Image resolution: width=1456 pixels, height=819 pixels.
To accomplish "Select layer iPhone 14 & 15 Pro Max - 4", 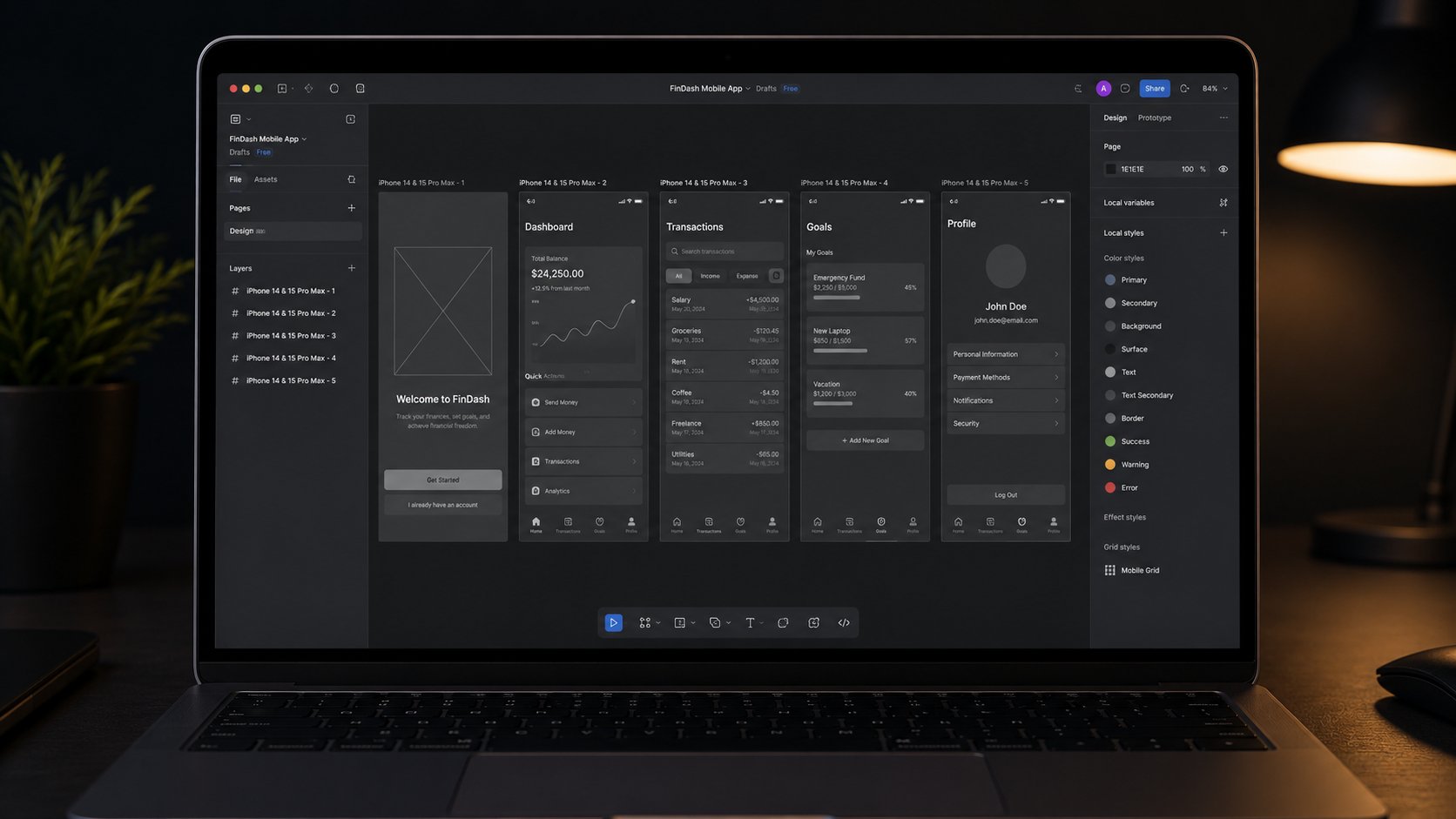I will click(293, 359).
